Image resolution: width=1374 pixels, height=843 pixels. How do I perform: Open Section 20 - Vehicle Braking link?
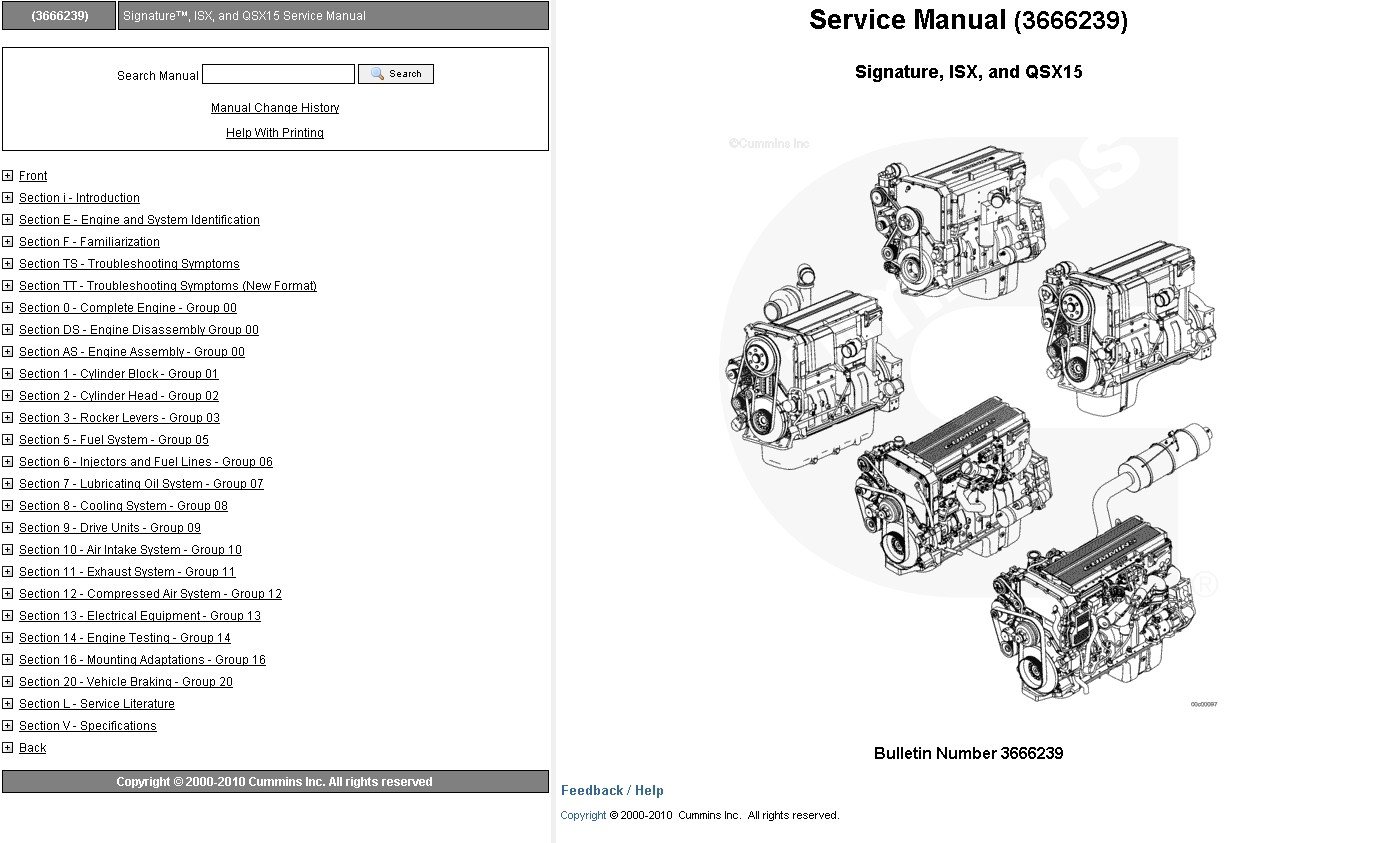coord(126,682)
